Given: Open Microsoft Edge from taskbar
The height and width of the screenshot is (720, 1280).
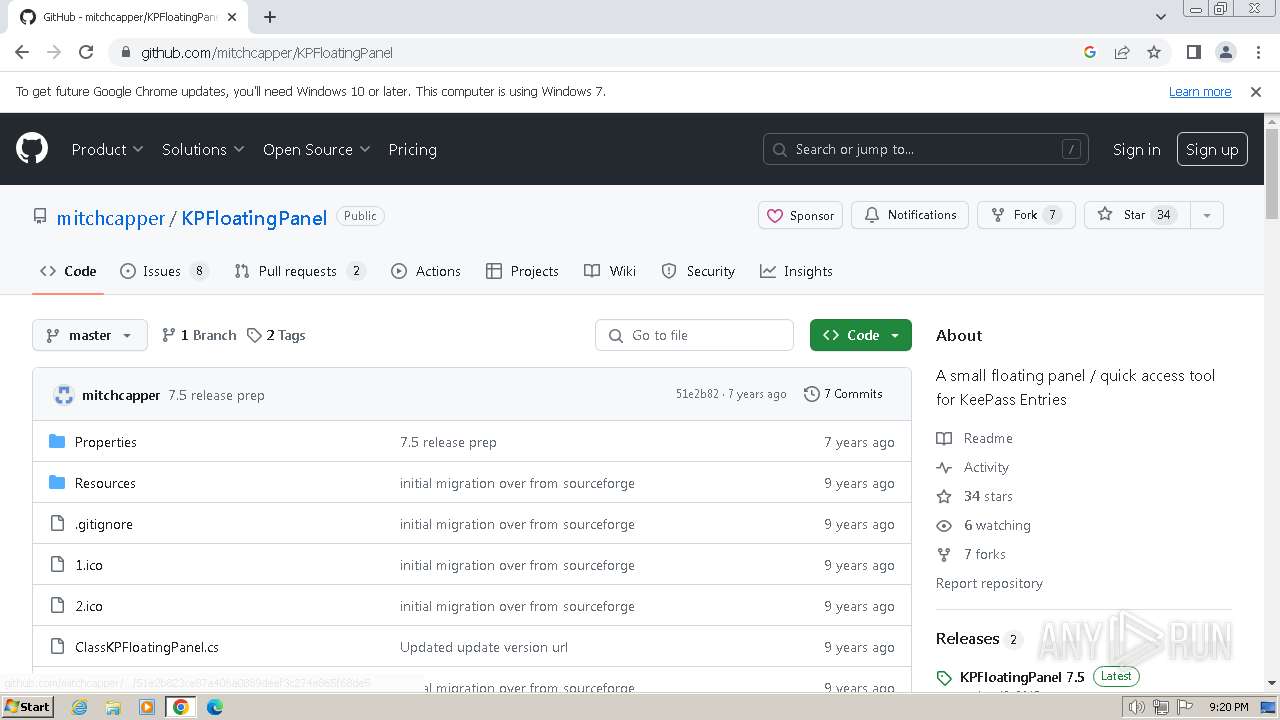Looking at the screenshot, I should click(x=214, y=707).
